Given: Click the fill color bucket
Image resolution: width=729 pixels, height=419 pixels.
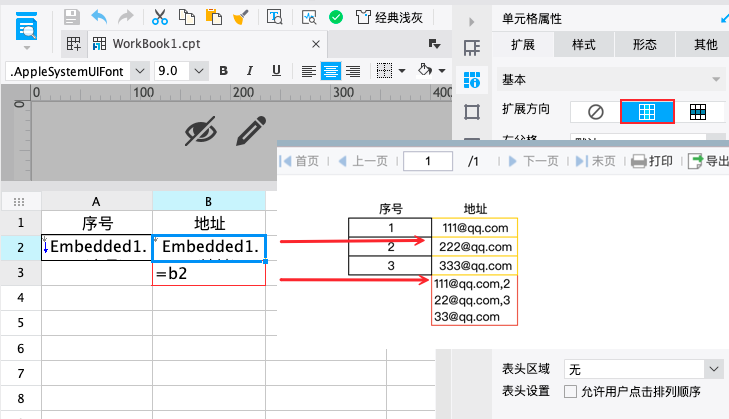Looking at the screenshot, I should (x=424, y=70).
